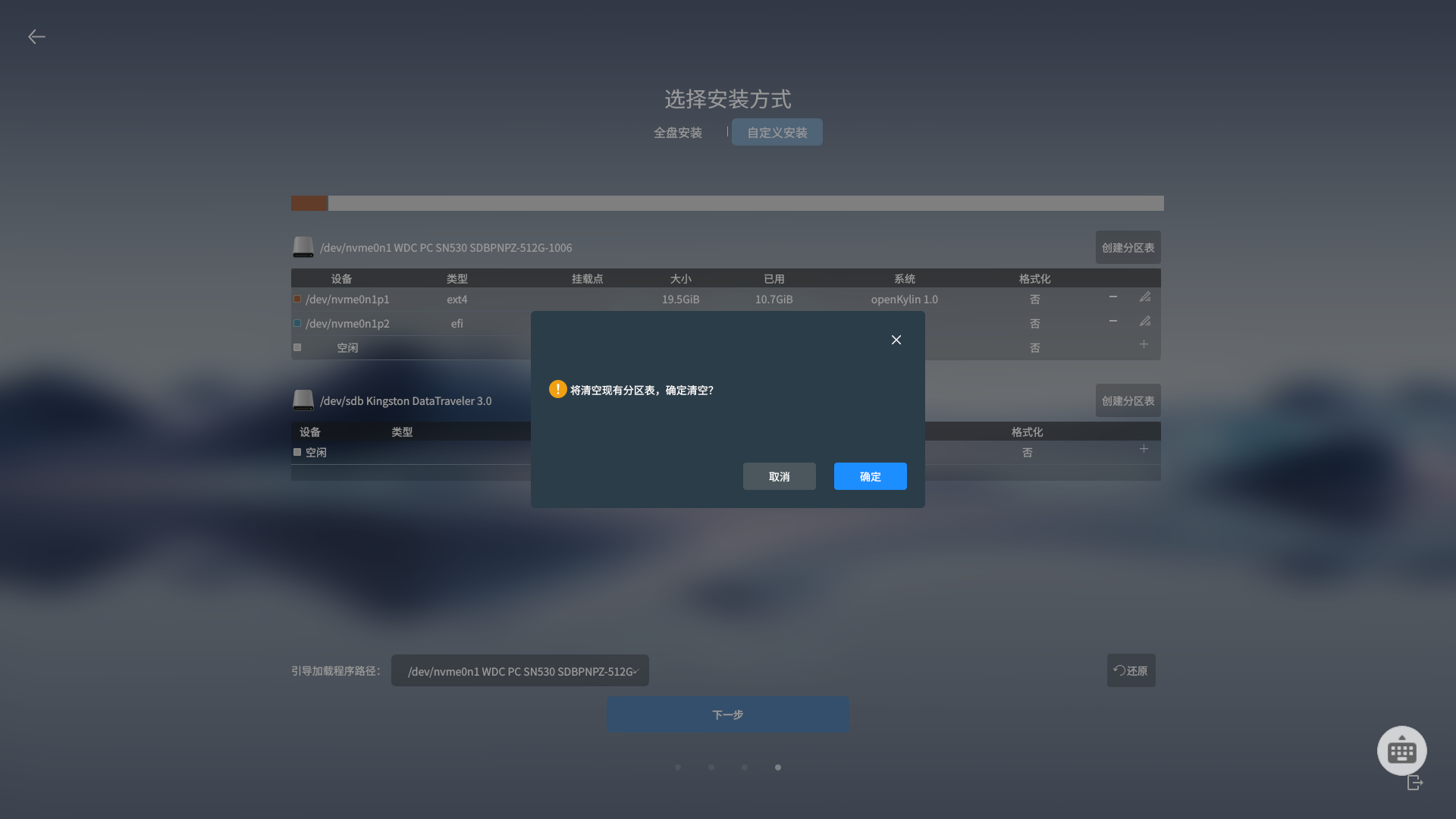Switch to the 全盘安装 tab

(678, 132)
